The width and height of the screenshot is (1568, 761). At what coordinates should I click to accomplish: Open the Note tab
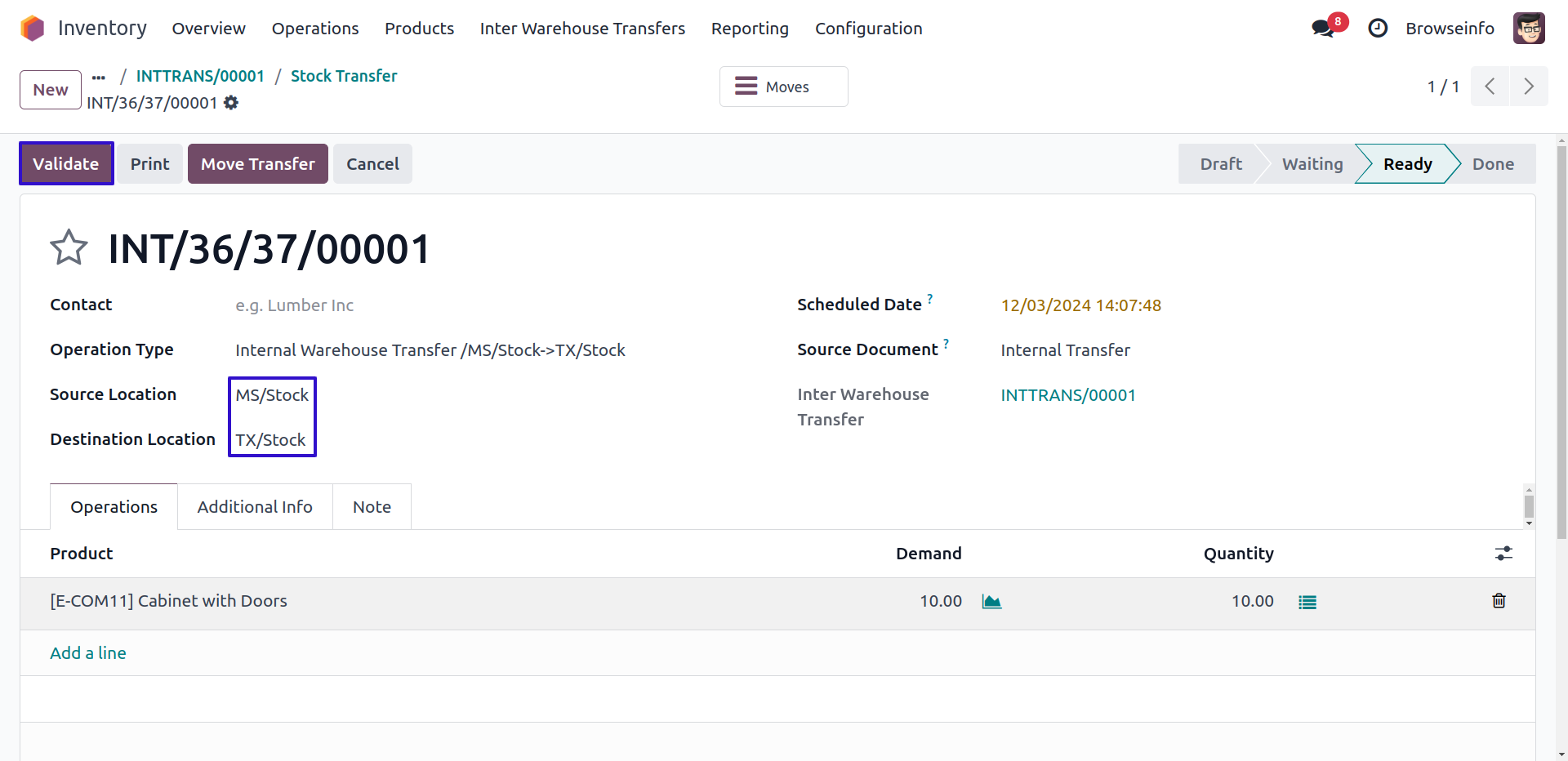click(x=372, y=507)
